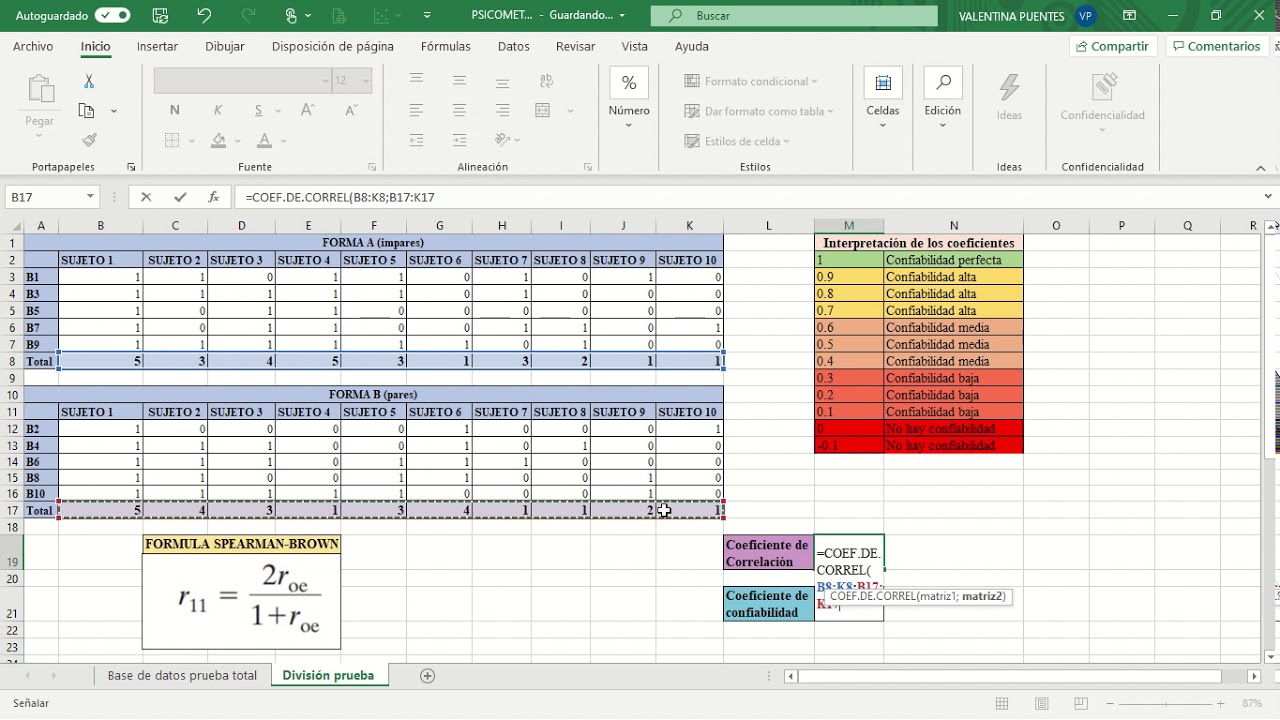Open the Comentarios pane button

tap(1216, 46)
